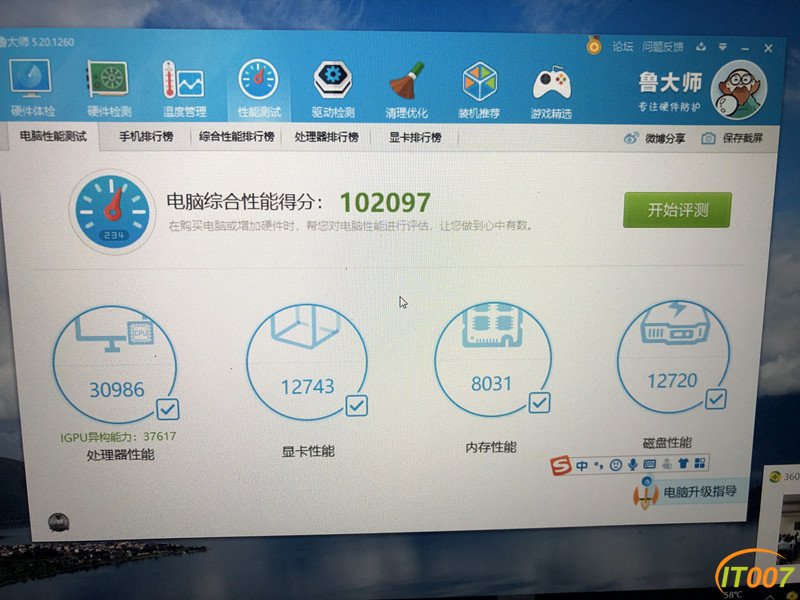Click the Sogou user account icon
This screenshot has height=600, width=800.
(667, 464)
